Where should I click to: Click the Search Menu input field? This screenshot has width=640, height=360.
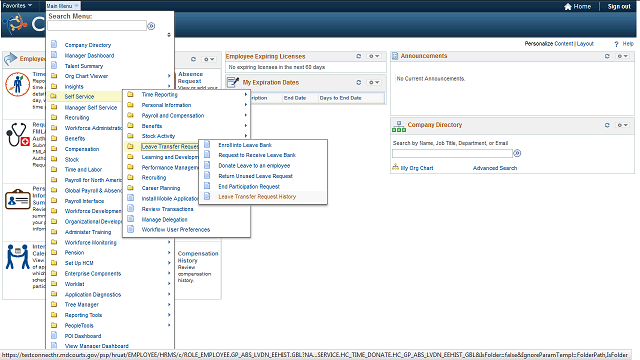click(x=97, y=26)
